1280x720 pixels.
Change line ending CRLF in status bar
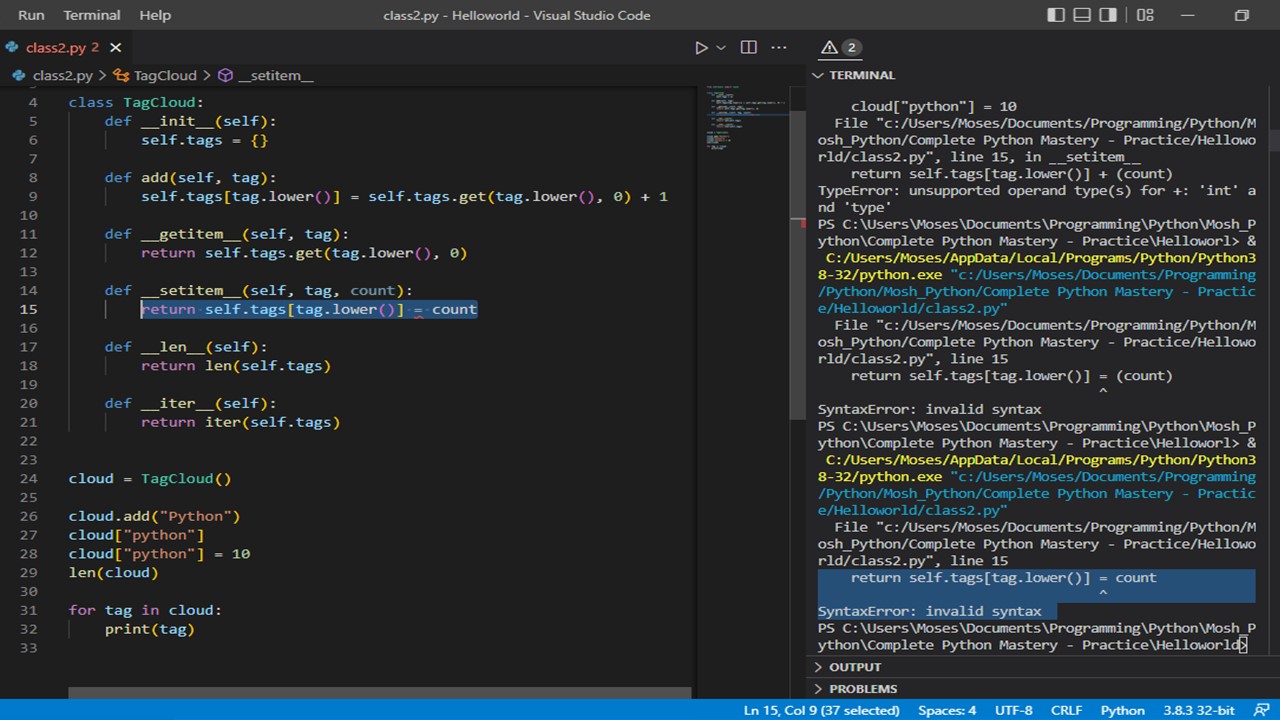pos(1066,710)
